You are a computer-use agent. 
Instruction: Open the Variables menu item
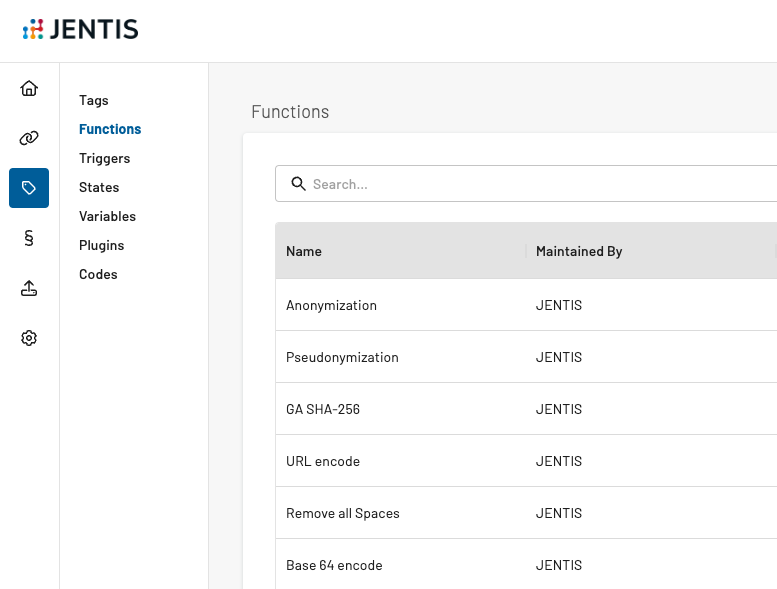point(108,216)
